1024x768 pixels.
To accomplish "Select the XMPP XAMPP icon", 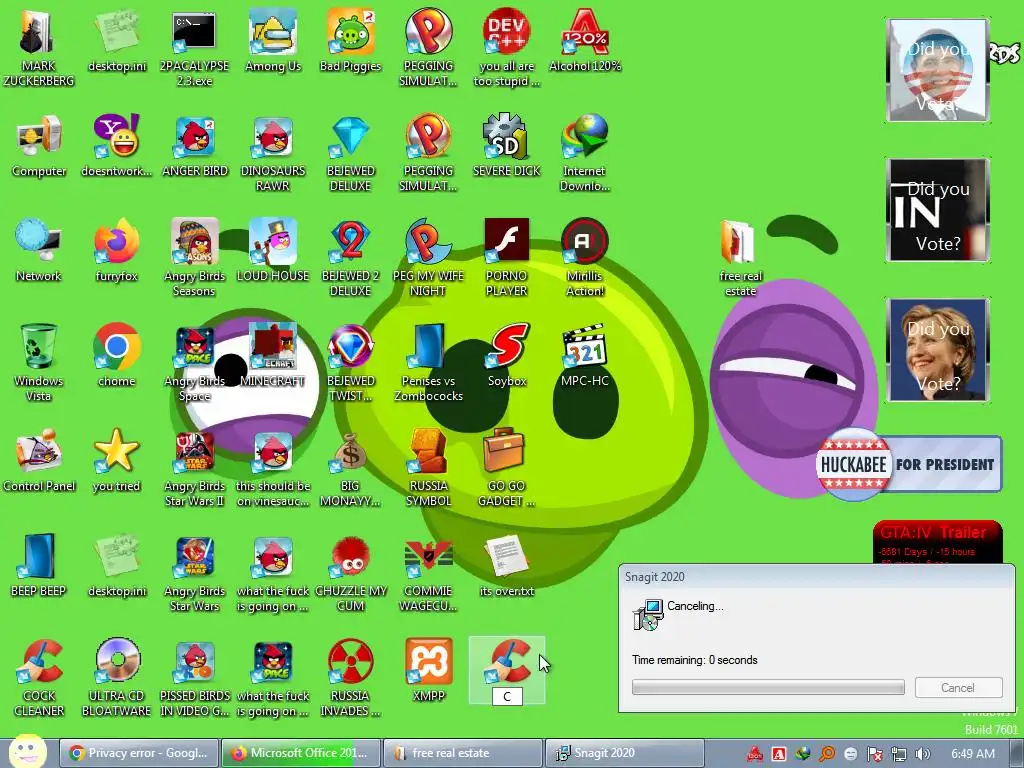I will [428, 671].
